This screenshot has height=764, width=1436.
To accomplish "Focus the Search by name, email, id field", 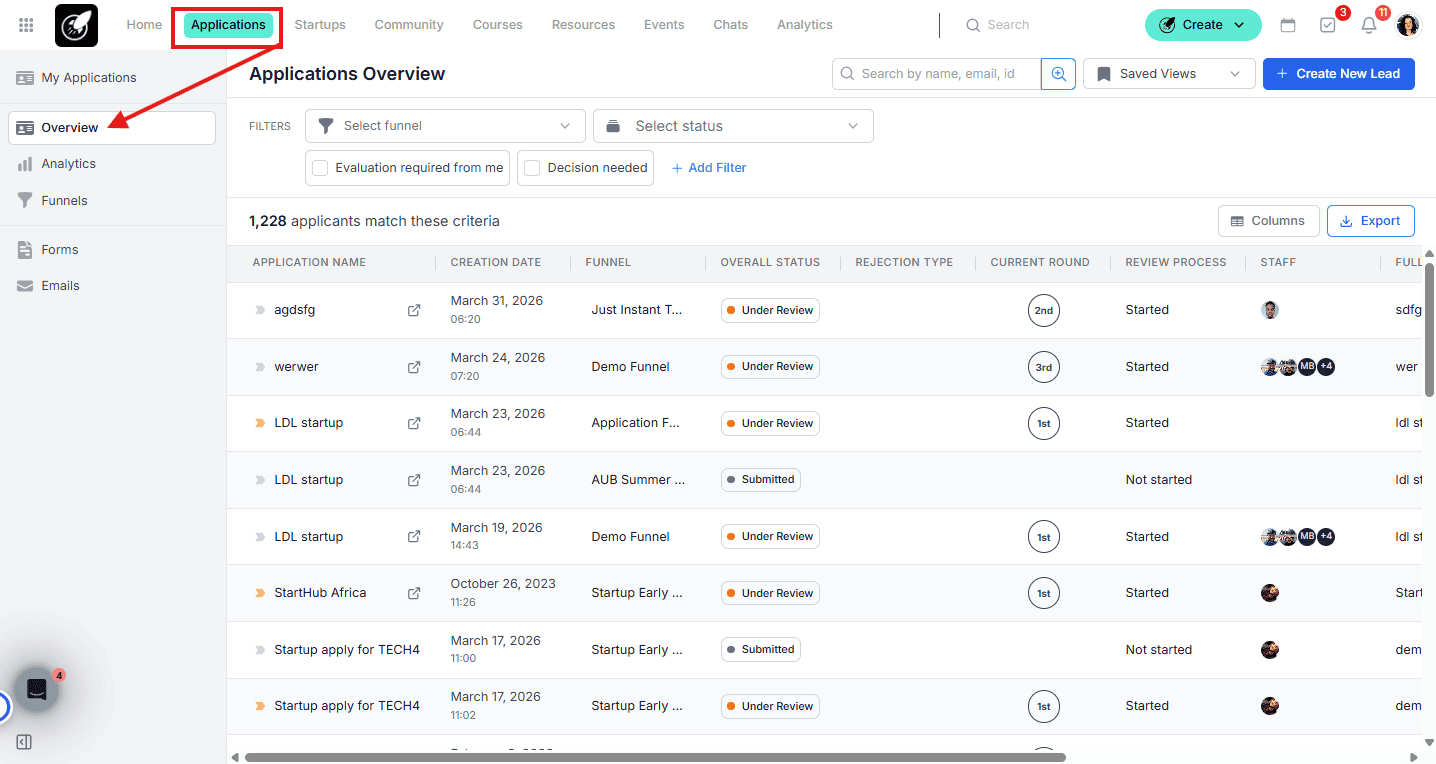I will click(x=936, y=73).
